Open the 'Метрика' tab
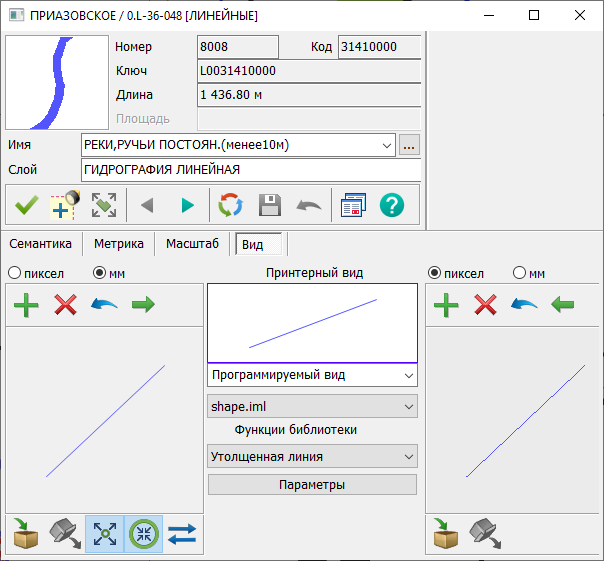 [119, 243]
